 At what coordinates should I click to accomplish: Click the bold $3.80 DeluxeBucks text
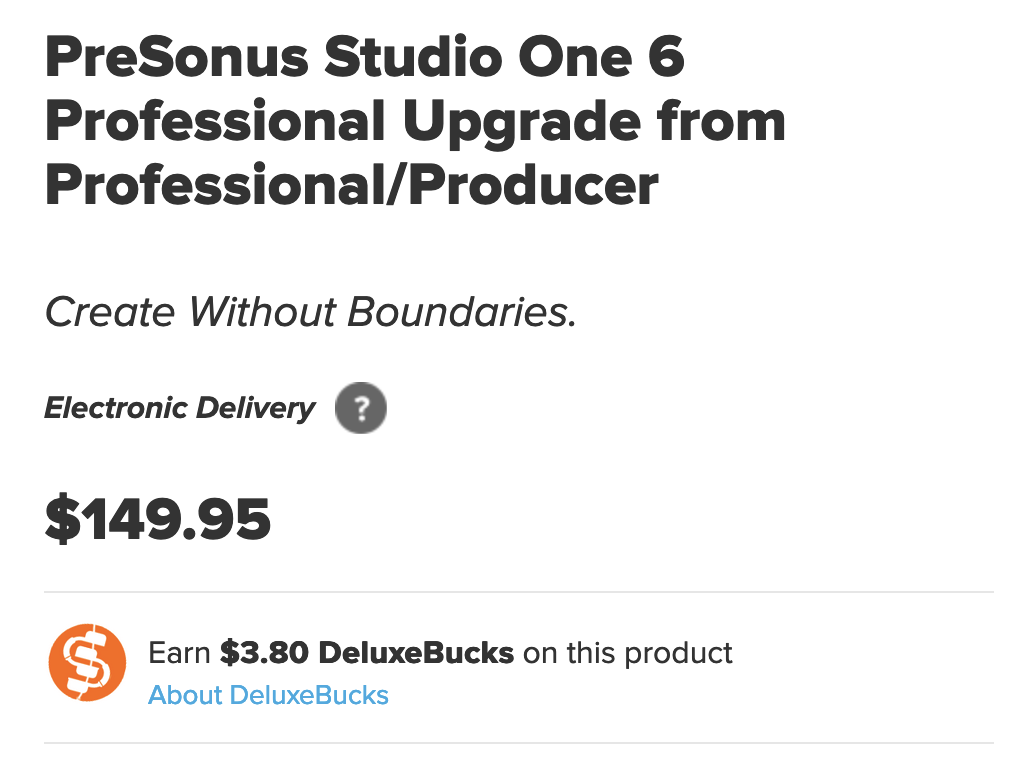367,654
